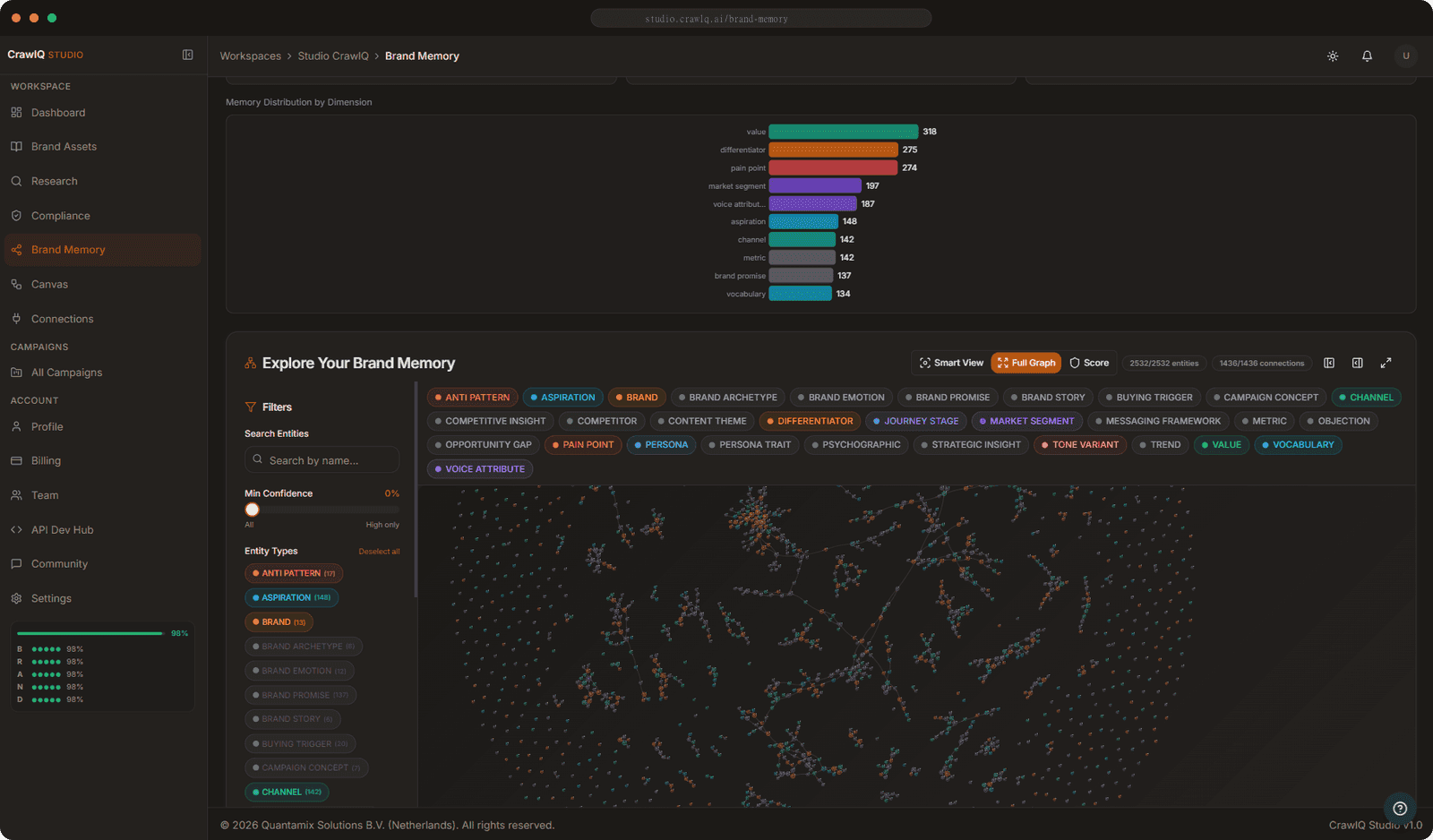Open API Dev Hub in the sidebar
Screen dimensions: 1433x840
pos(62,530)
